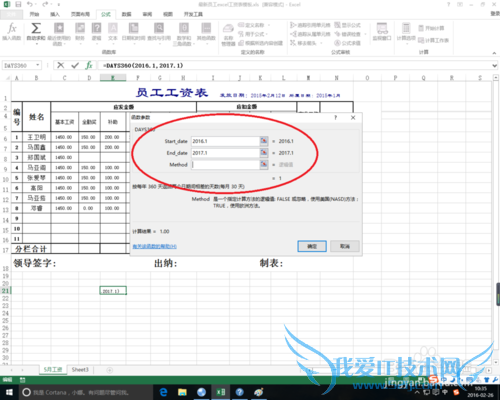Image resolution: width=500 pixels, height=400 pixels.
Task: Click the Redo icon
Action: click(45, 5)
